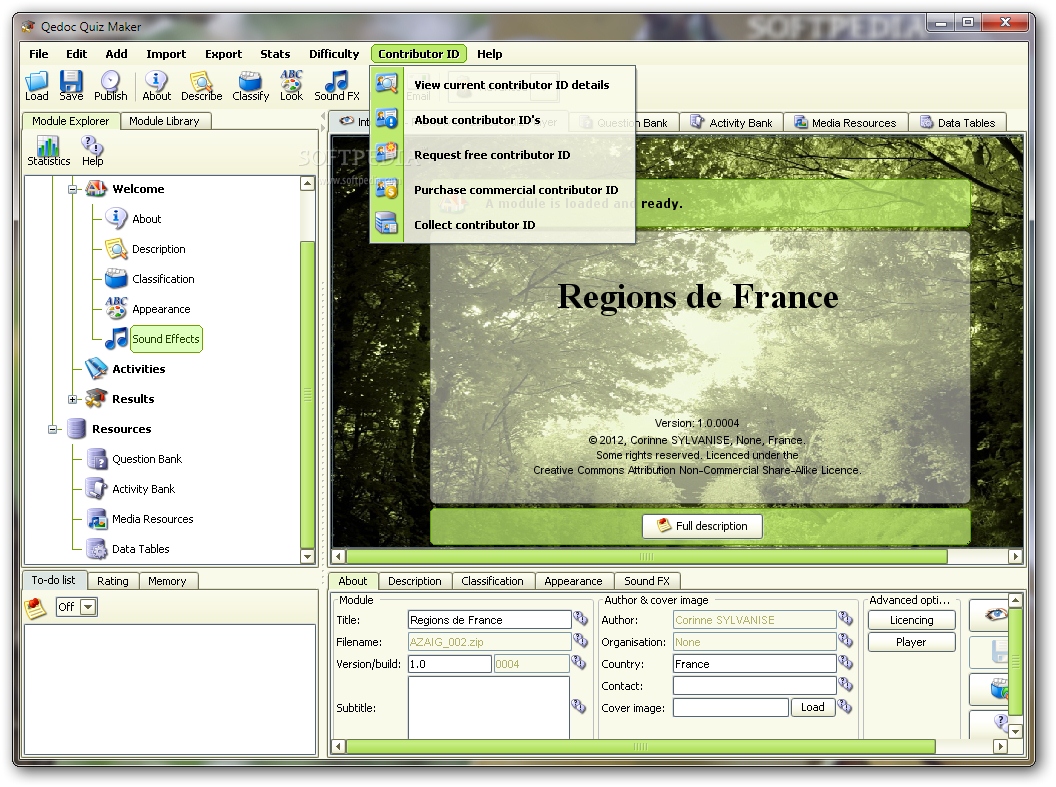Open the File menu
The width and height of the screenshot is (1056, 787).
[38, 54]
